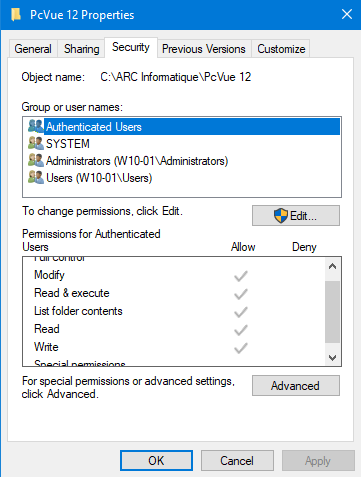Click the permissions scrollbar thumb
Screen dimensions: 361x477
click(x=332, y=312)
